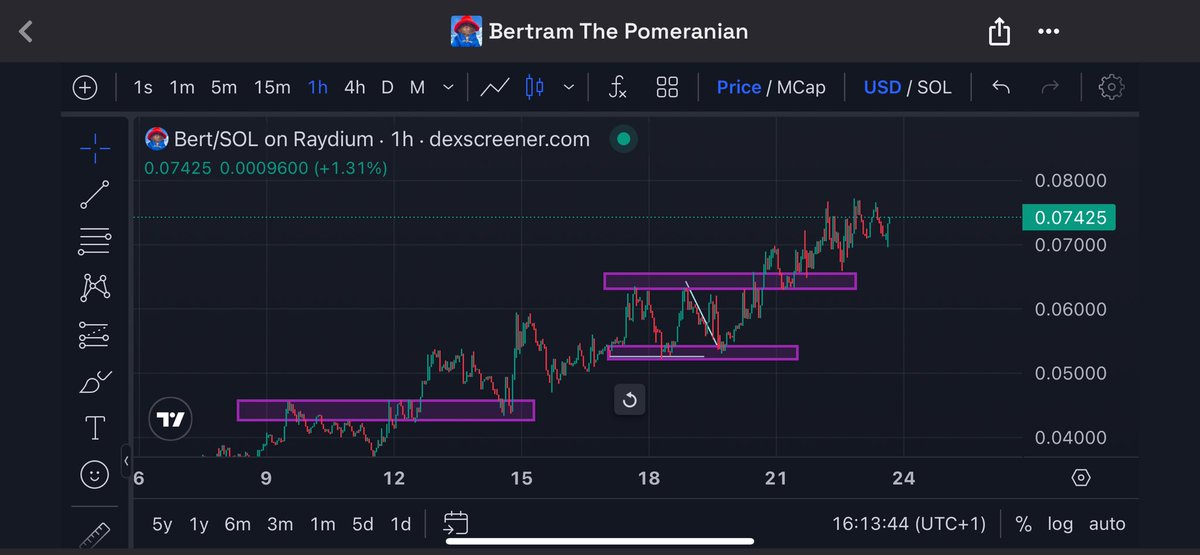Viewport: 1200px width, 555px height.
Task: Click the TradingView logo badge
Action: [x=171, y=420]
